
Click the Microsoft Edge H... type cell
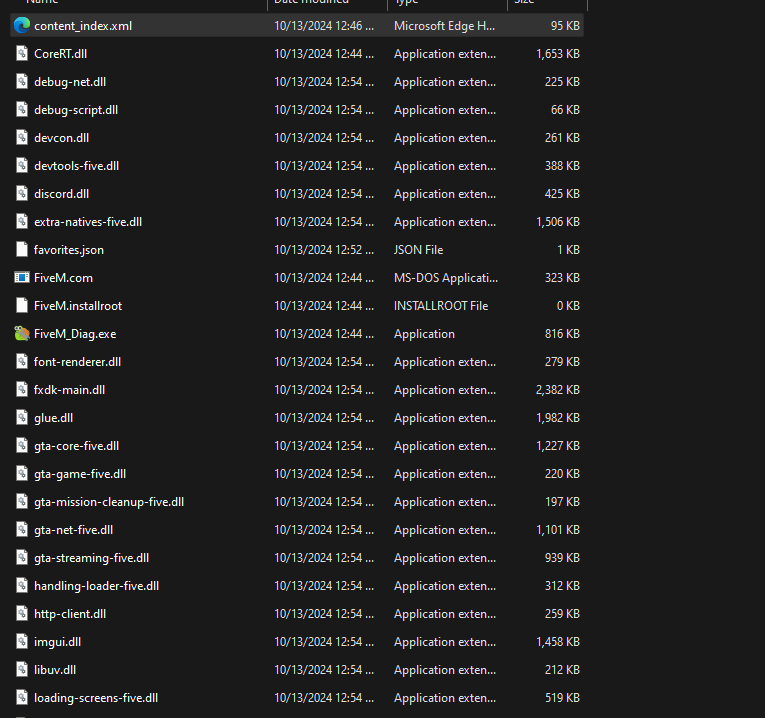[444, 26]
